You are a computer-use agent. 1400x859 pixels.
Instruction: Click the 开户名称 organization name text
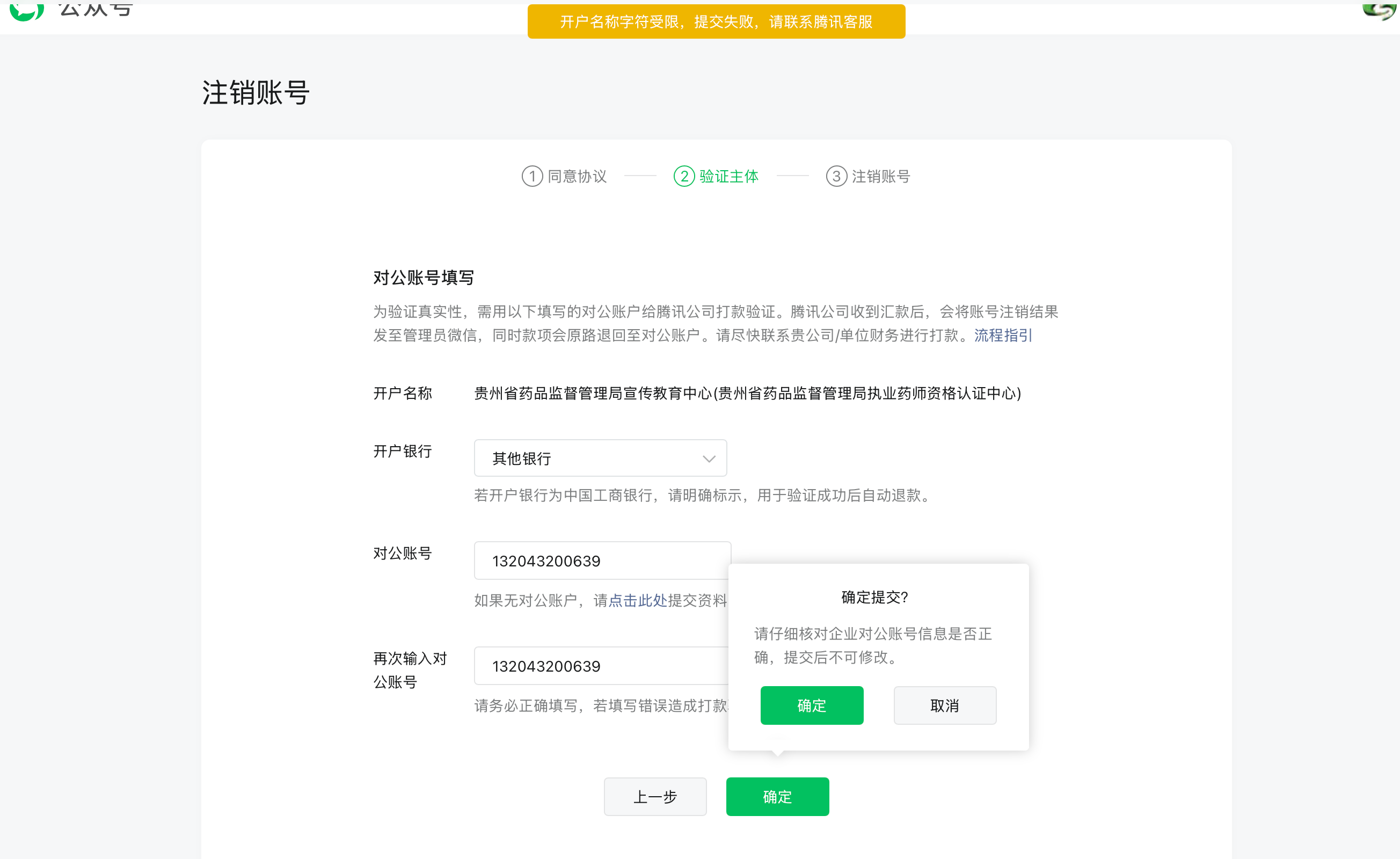click(747, 393)
